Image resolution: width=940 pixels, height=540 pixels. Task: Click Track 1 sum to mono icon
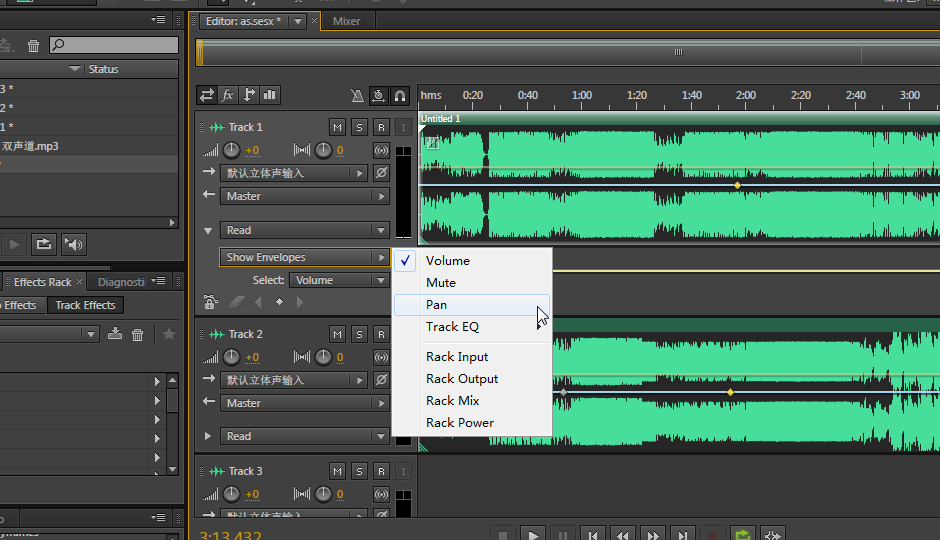click(380, 151)
